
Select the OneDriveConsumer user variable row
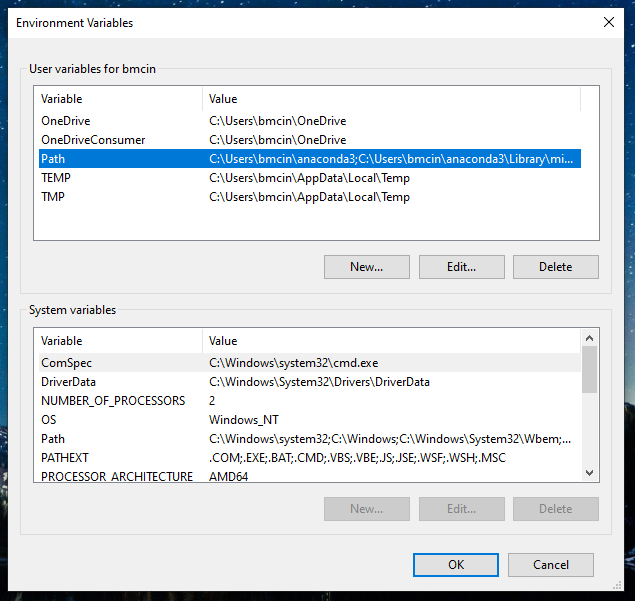(x=93, y=140)
